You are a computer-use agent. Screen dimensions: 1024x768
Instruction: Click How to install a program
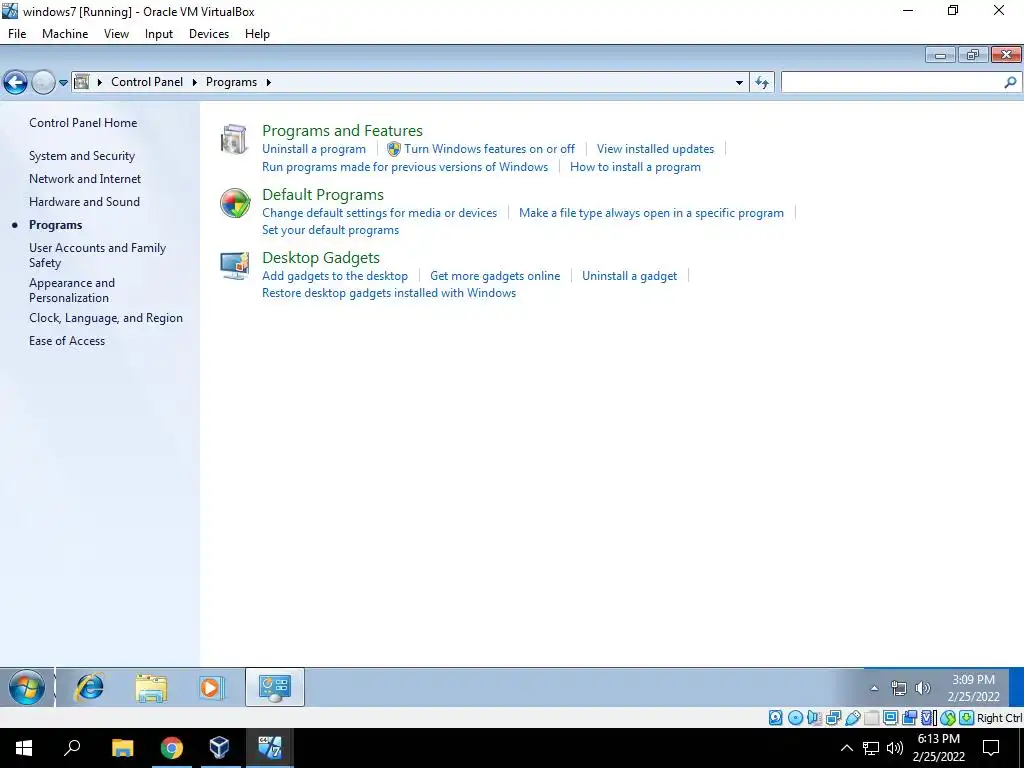[x=635, y=167]
